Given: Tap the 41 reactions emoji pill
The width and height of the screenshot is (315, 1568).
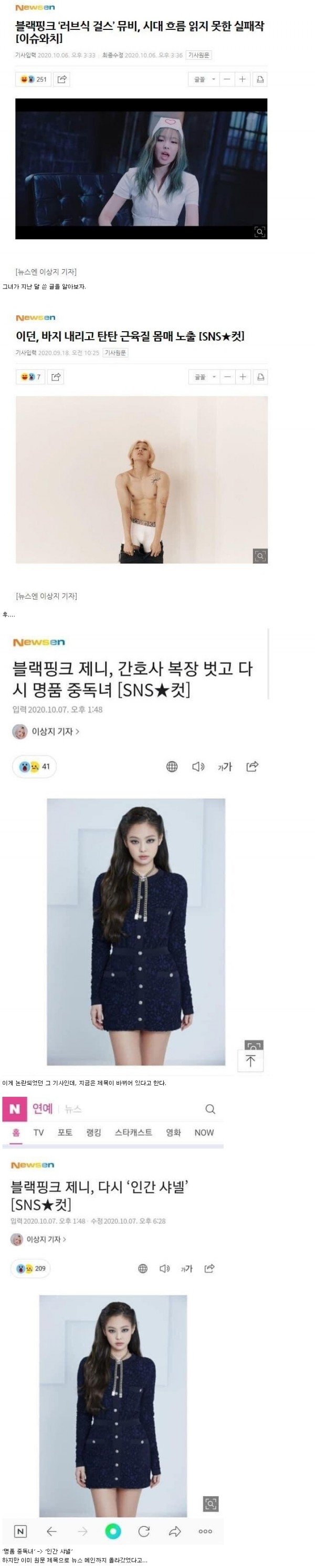Looking at the screenshot, I should pyautogui.click(x=35, y=766).
